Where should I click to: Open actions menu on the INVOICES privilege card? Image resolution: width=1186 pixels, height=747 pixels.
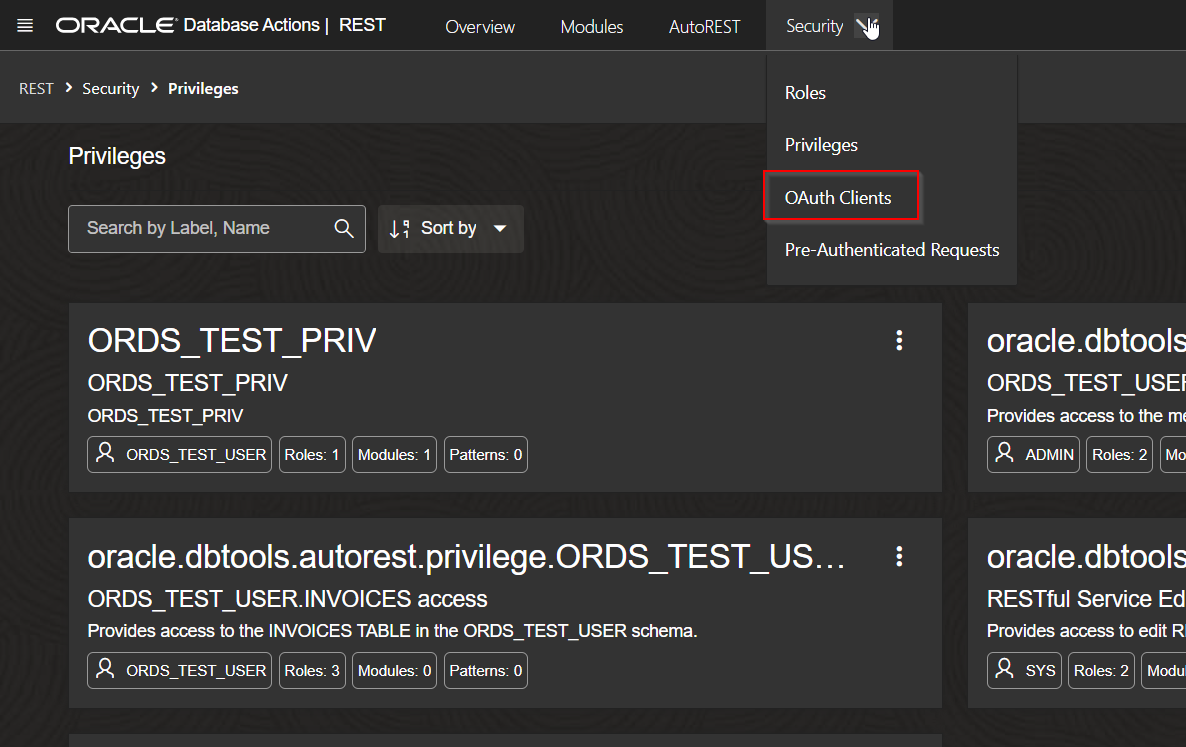coord(898,556)
